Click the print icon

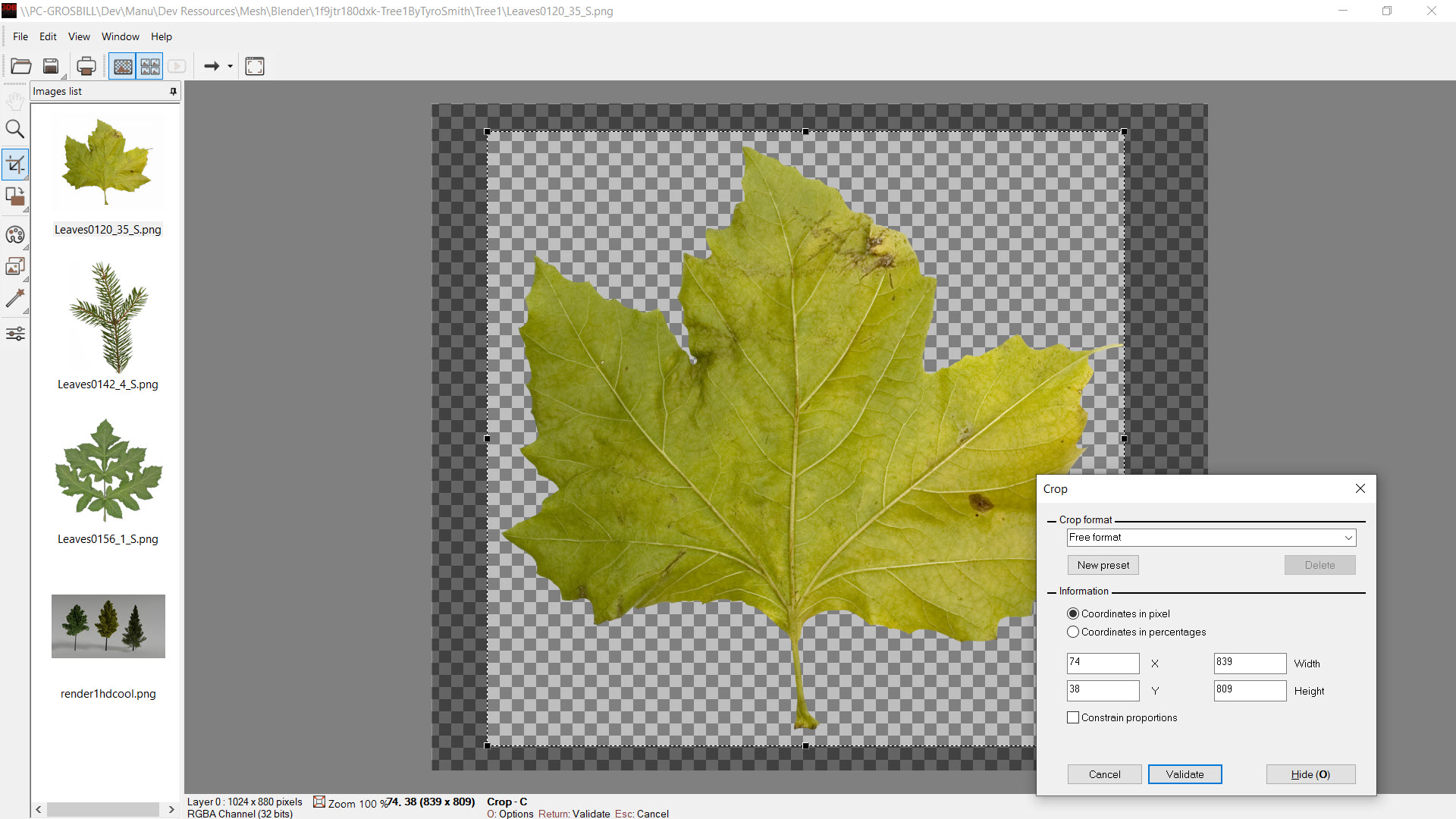coord(86,66)
